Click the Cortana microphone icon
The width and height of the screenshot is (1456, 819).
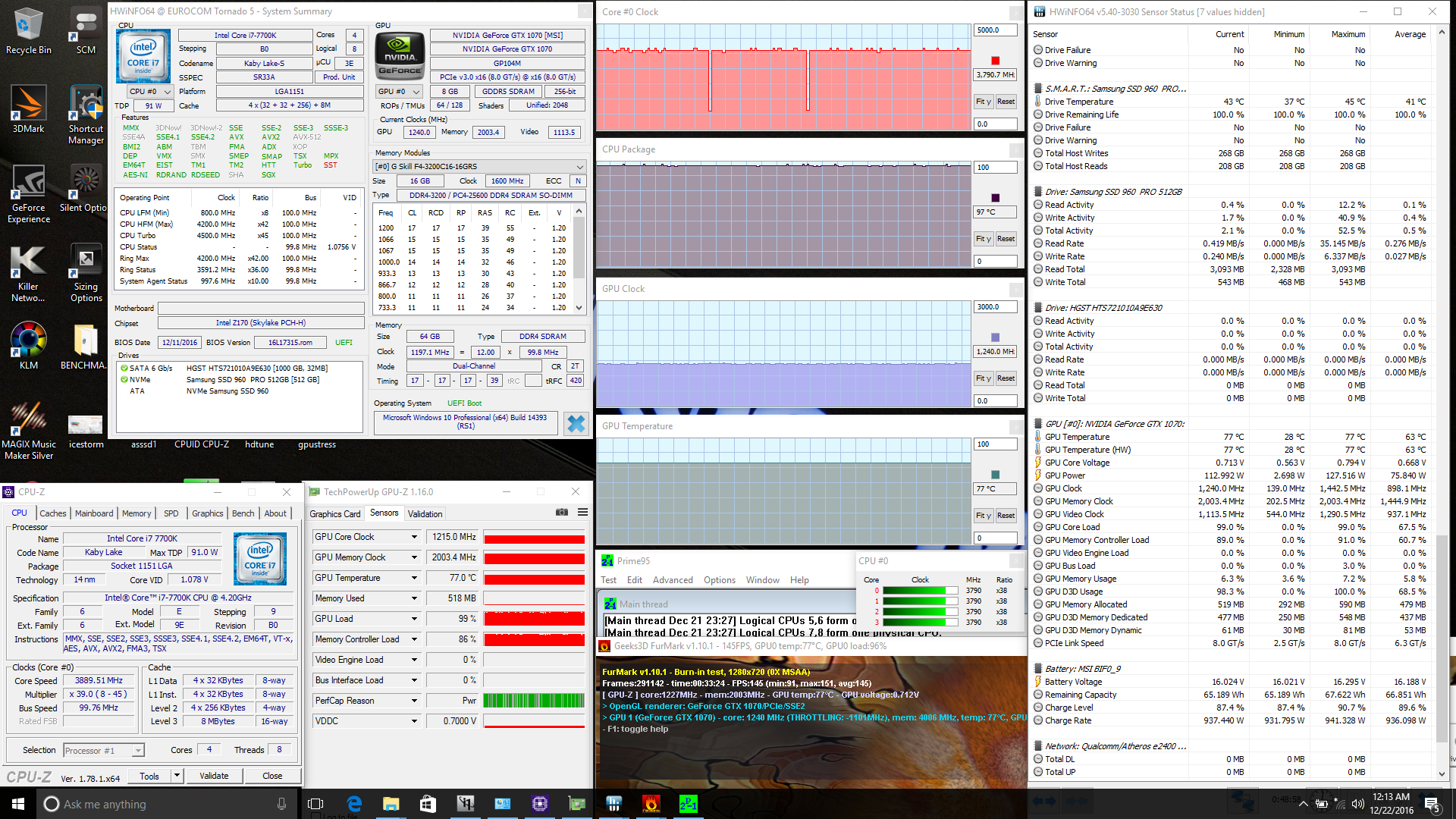pos(281,804)
